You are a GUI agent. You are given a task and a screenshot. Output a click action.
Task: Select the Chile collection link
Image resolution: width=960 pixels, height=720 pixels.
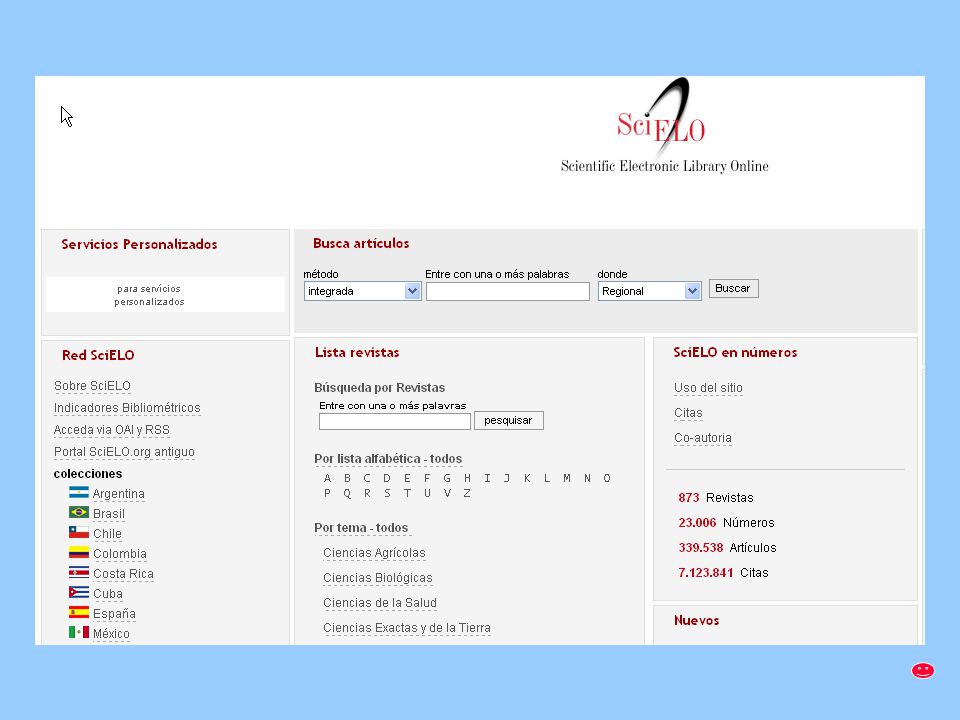(x=107, y=534)
